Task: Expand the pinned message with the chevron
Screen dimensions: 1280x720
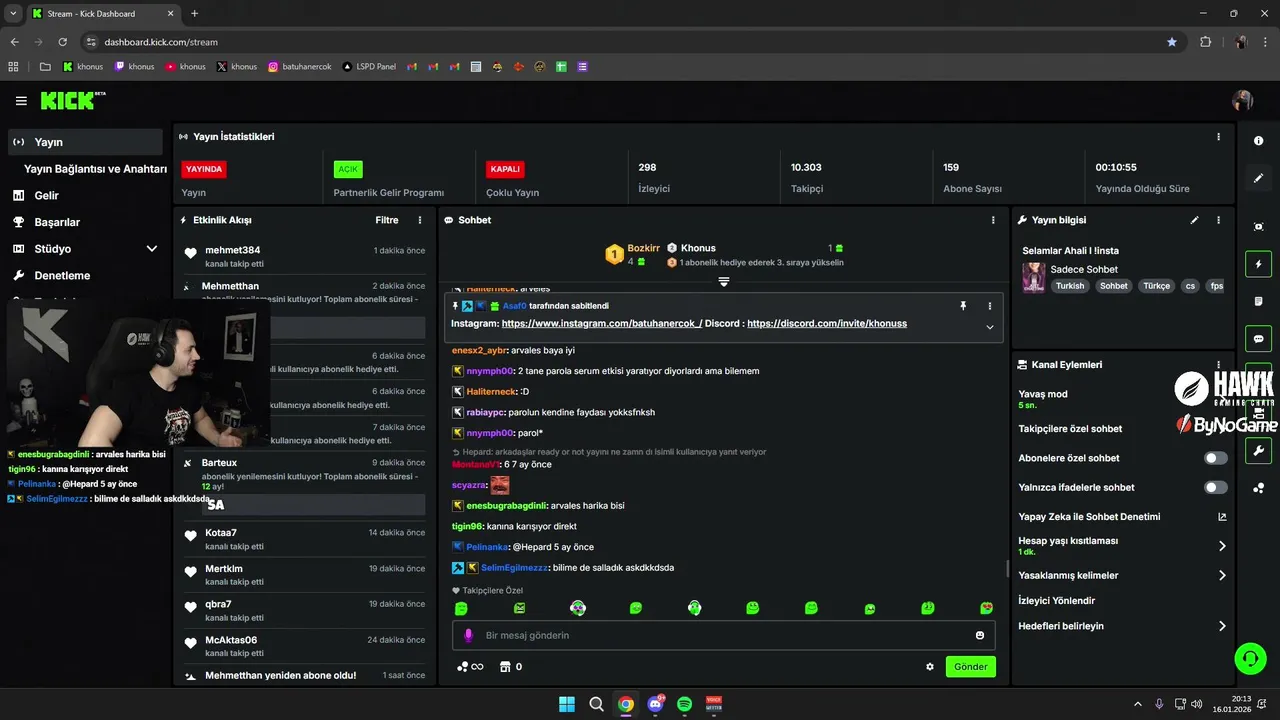Action: (x=990, y=327)
